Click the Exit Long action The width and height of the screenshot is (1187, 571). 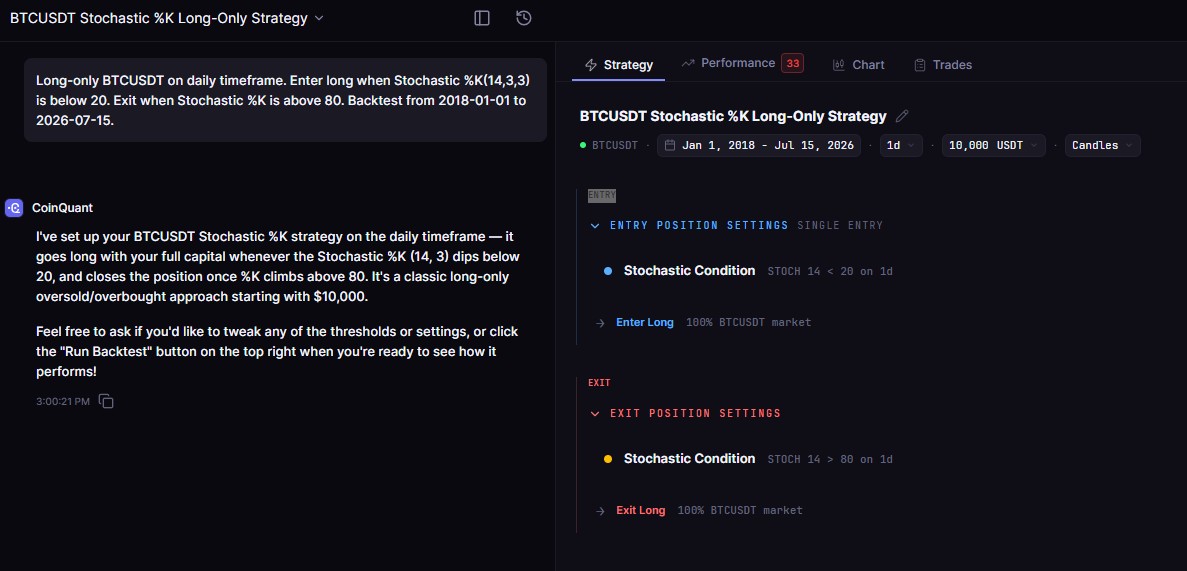[640, 510]
